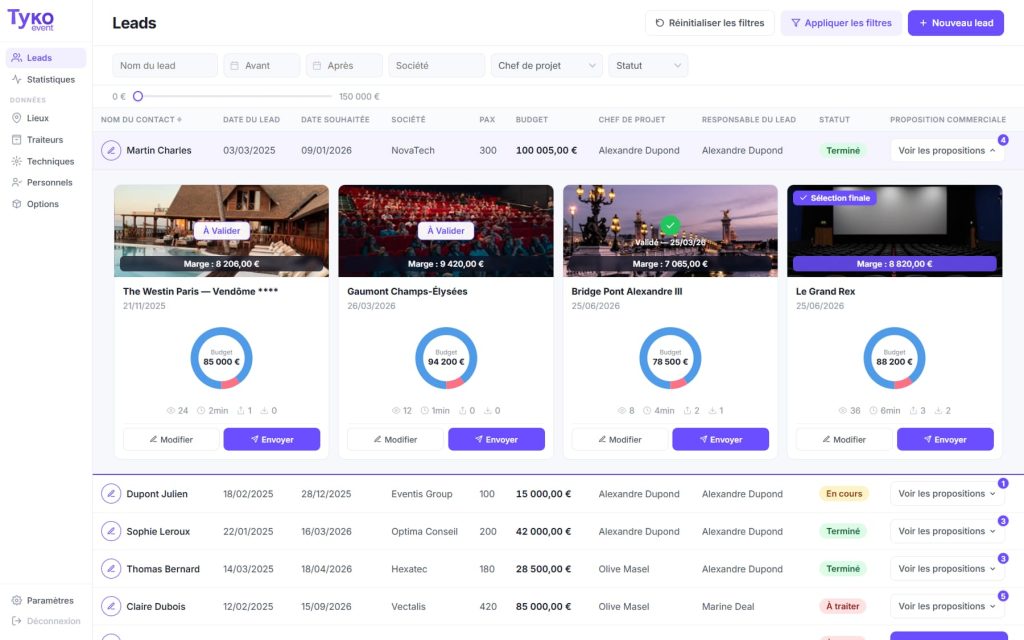This screenshot has height=640, width=1024.
Task: Click the green validated checkmark on Bridge card
Action: coord(670,225)
